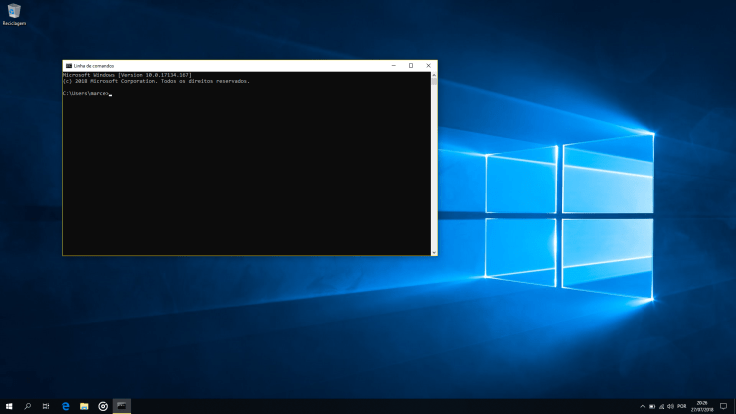Click the circular app icon in taskbar
Screen dimensions: 736x414
(x=103, y=406)
